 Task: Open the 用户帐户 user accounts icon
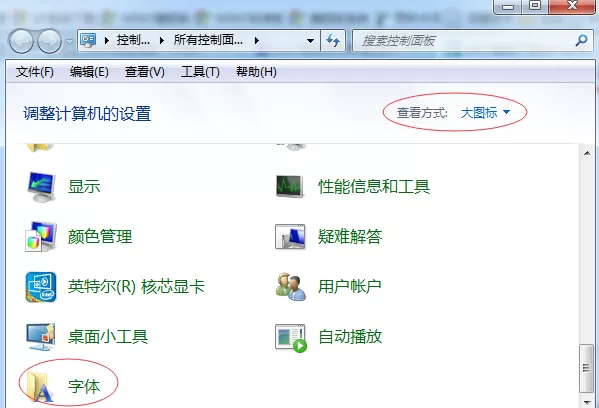tap(291, 287)
